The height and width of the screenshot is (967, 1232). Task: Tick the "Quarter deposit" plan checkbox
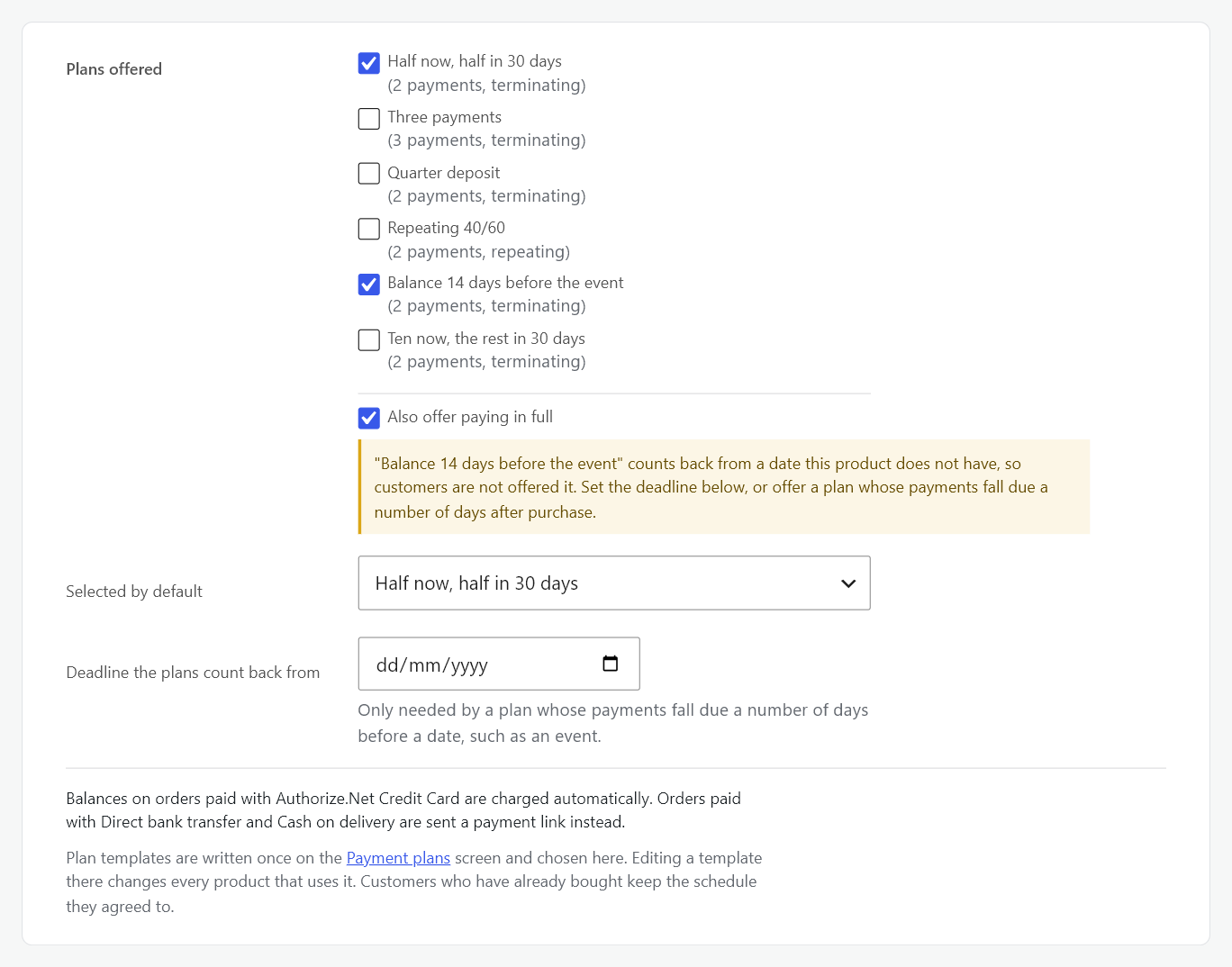coord(368,173)
